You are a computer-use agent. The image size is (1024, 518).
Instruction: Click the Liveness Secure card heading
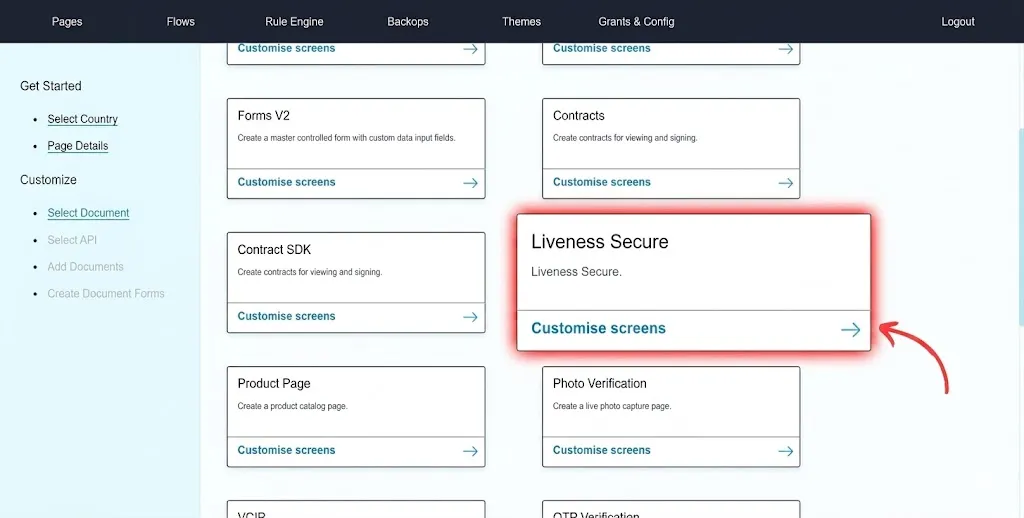pos(600,242)
